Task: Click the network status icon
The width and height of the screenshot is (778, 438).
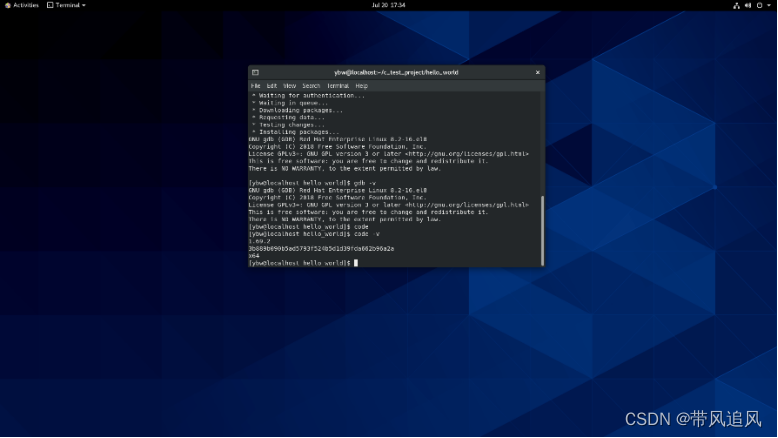Action: point(736,5)
